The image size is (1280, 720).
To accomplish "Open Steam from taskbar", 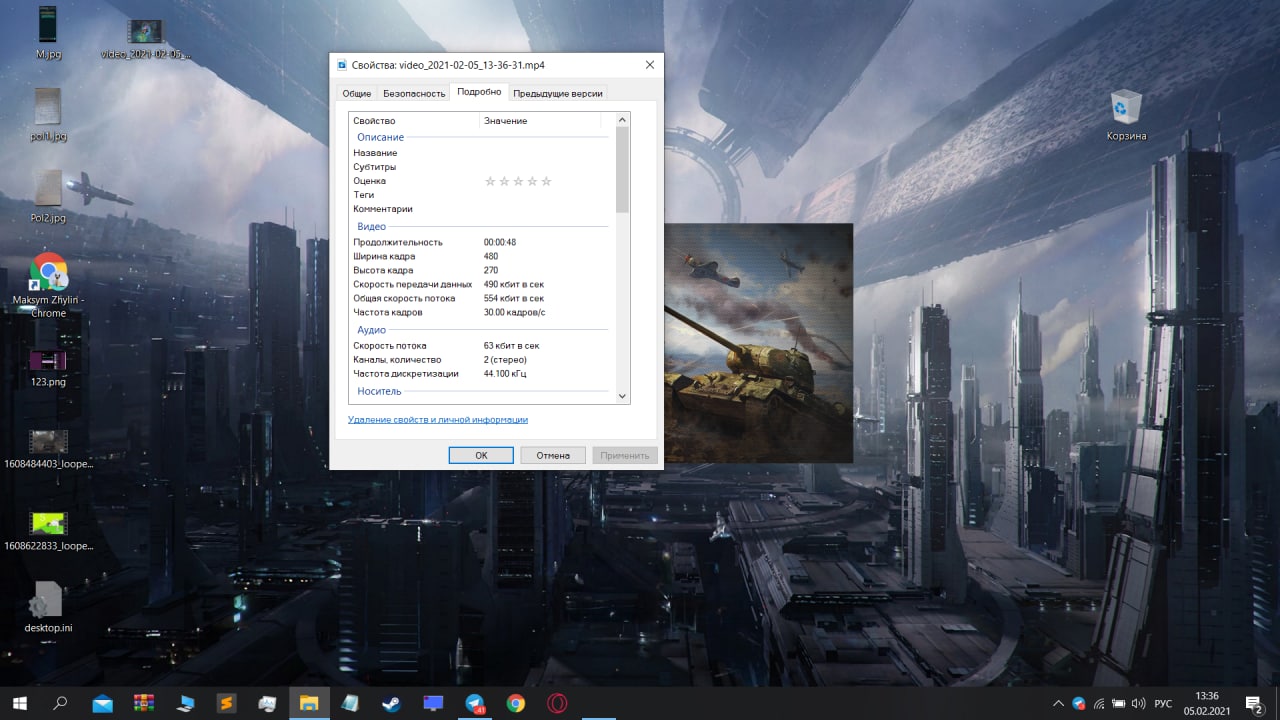I will (392, 703).
